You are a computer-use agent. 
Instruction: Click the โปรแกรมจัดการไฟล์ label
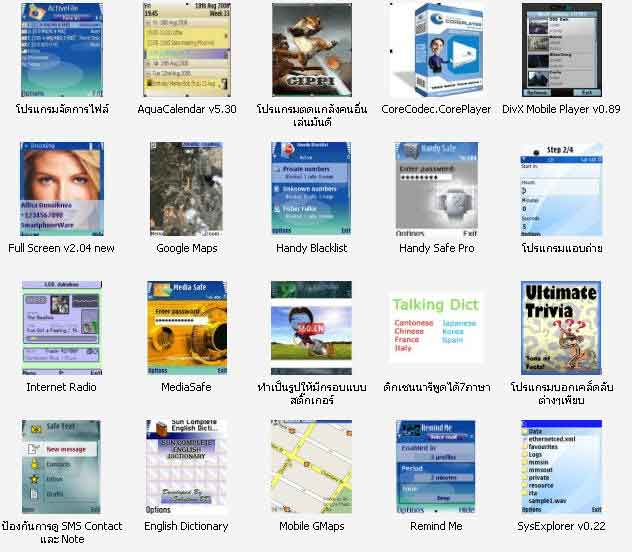pos(62,109)
